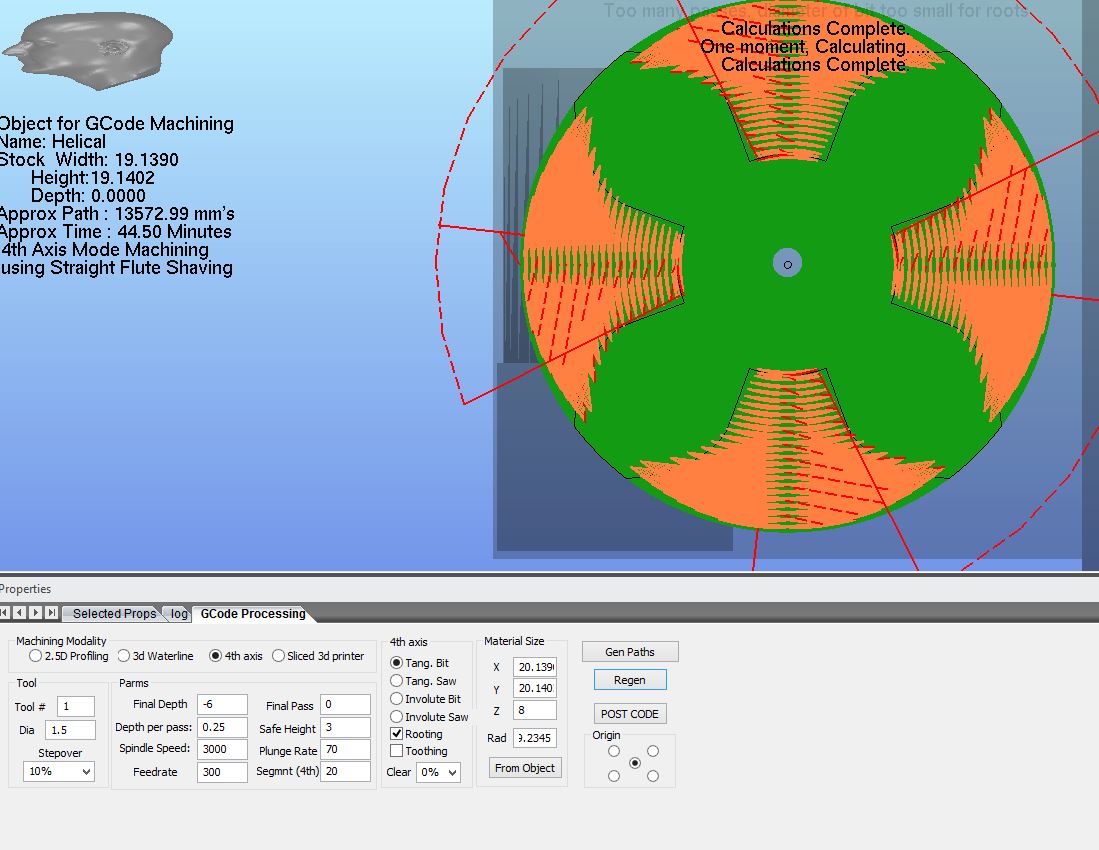Viewport: 1099px width, 850px height.
Task: Select Involute Saw in 4th axis
Action: click(x=397, y=717)
